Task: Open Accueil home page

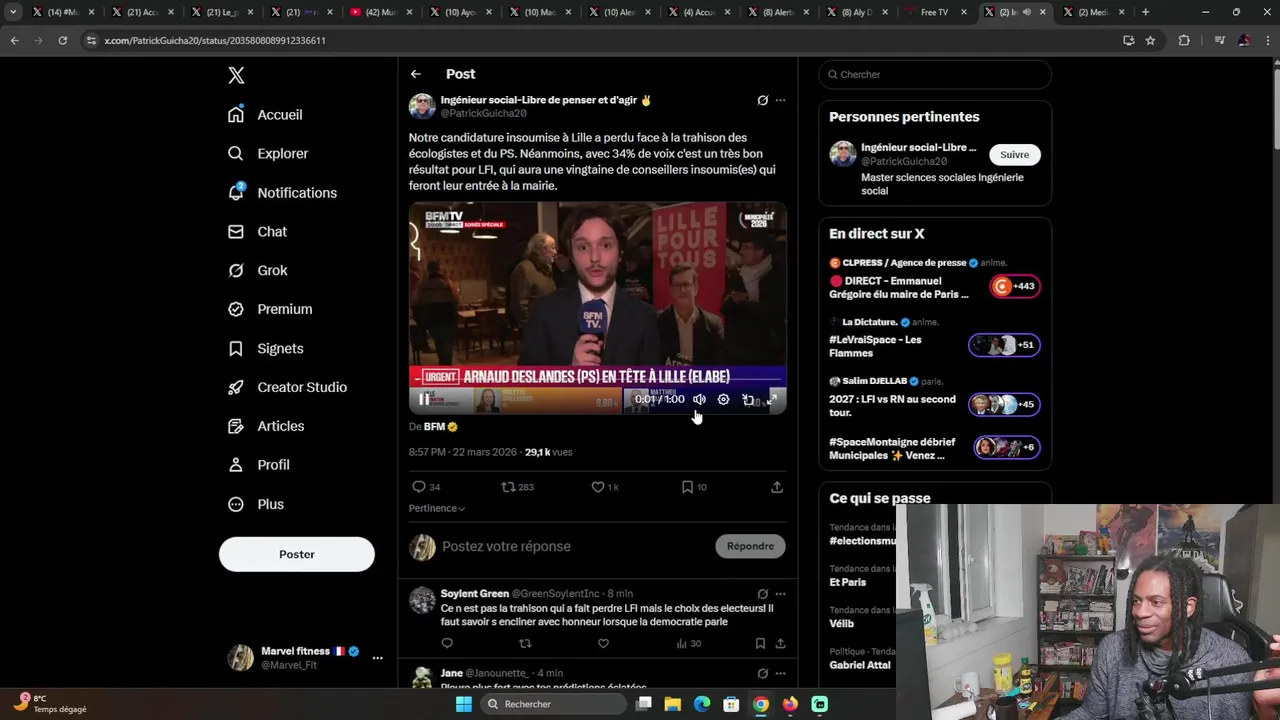Action: [265, 115]
